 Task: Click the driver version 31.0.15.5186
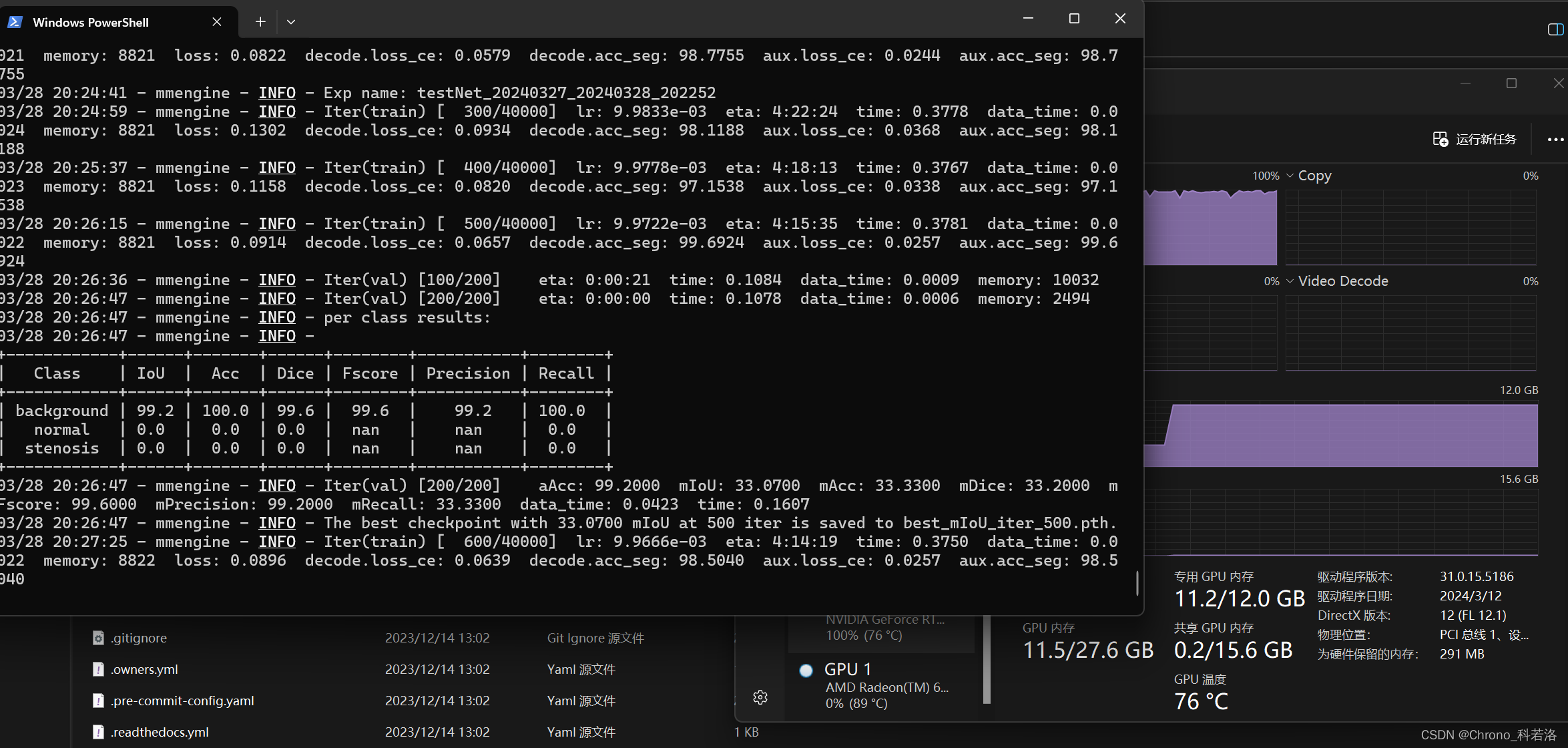1477,576
